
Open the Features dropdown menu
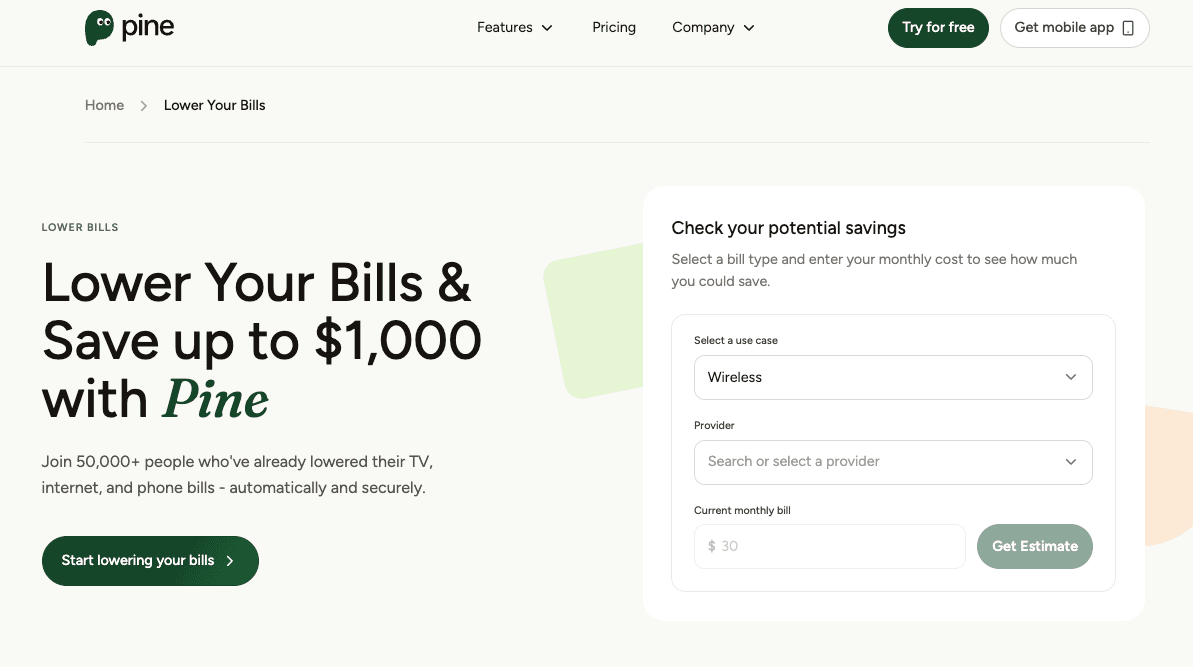(515, 27)
